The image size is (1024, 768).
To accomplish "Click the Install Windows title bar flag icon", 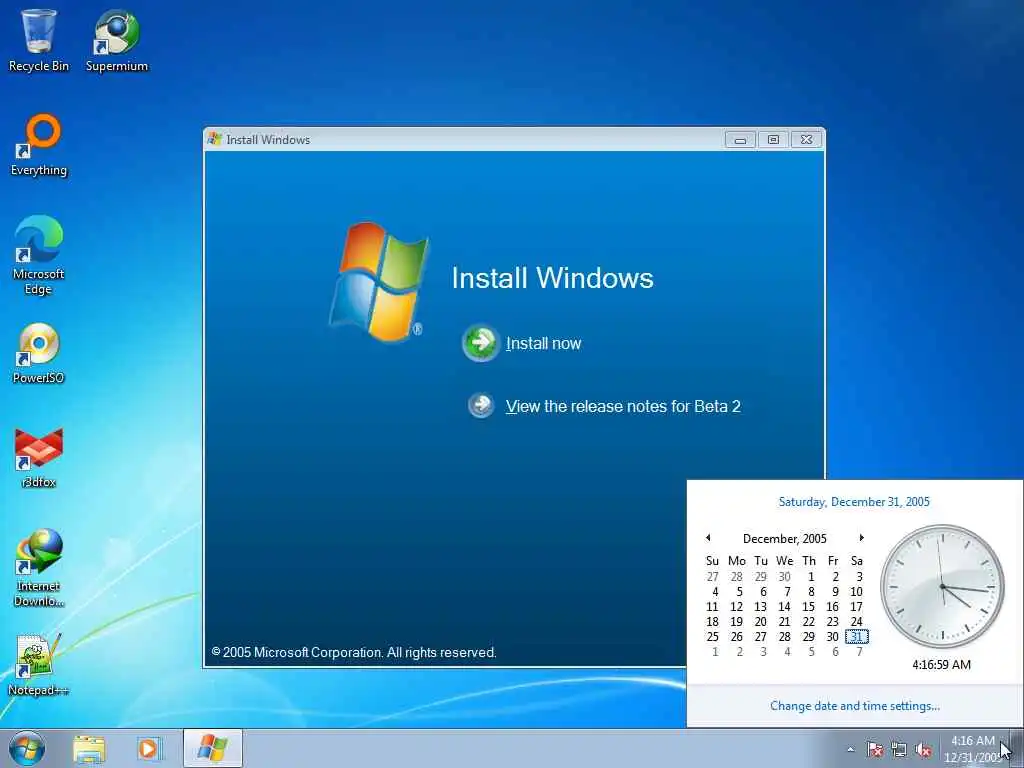I will (x=214, y=139).
